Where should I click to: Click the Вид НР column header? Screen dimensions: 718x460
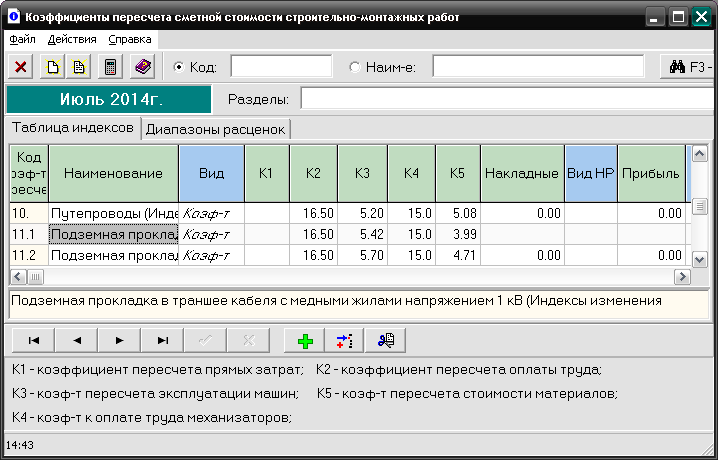[591, 173]
